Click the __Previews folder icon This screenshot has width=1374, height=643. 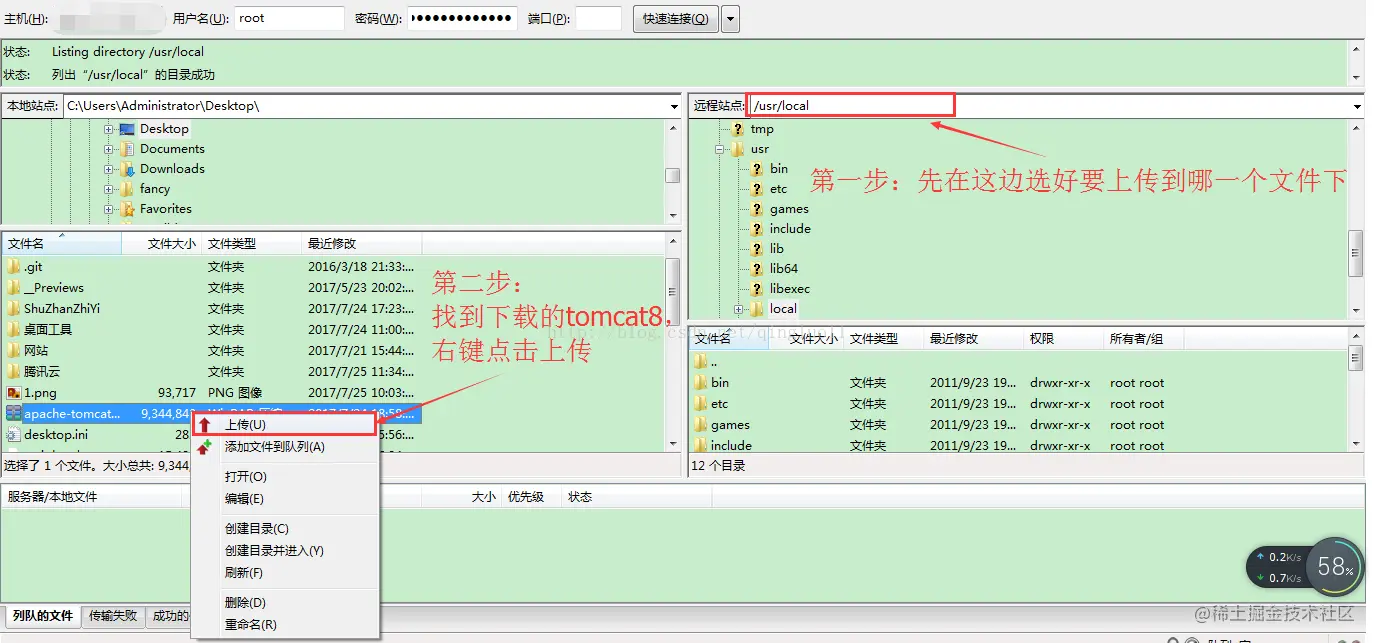(x=13, y=288)
